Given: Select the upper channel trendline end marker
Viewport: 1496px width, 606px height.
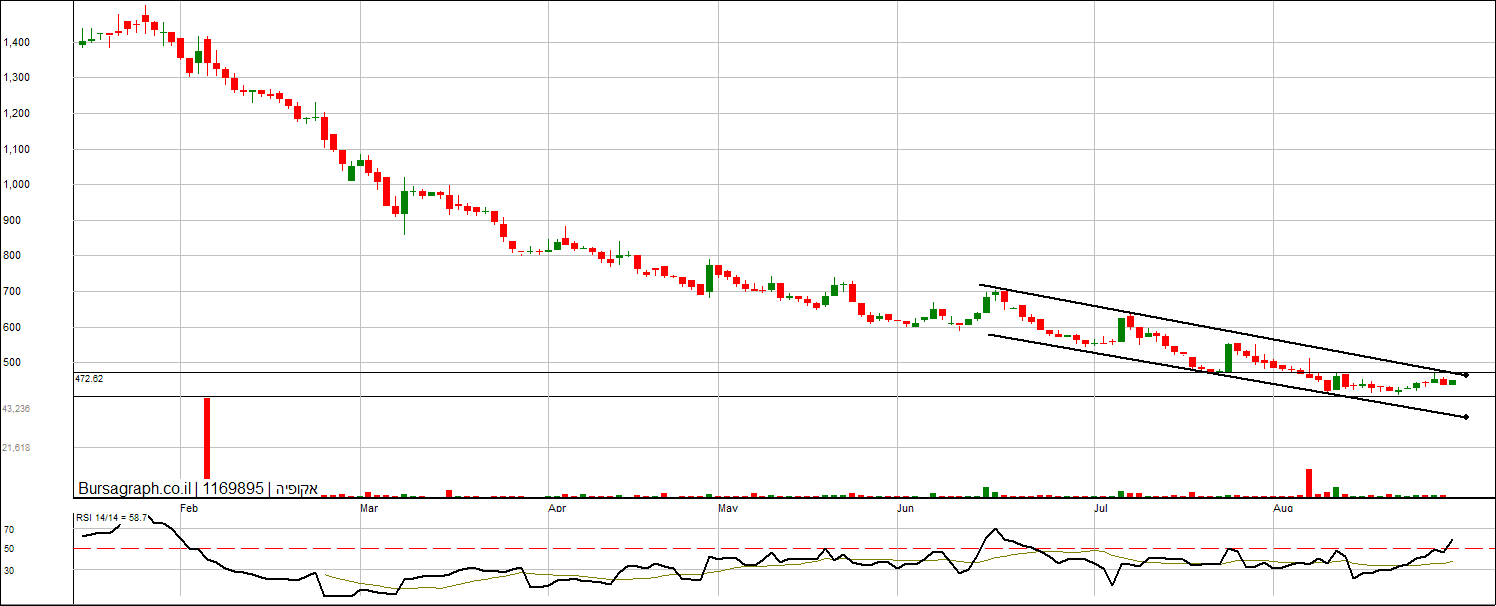Looking at the screenshot, I should [x=1465, y=374].
